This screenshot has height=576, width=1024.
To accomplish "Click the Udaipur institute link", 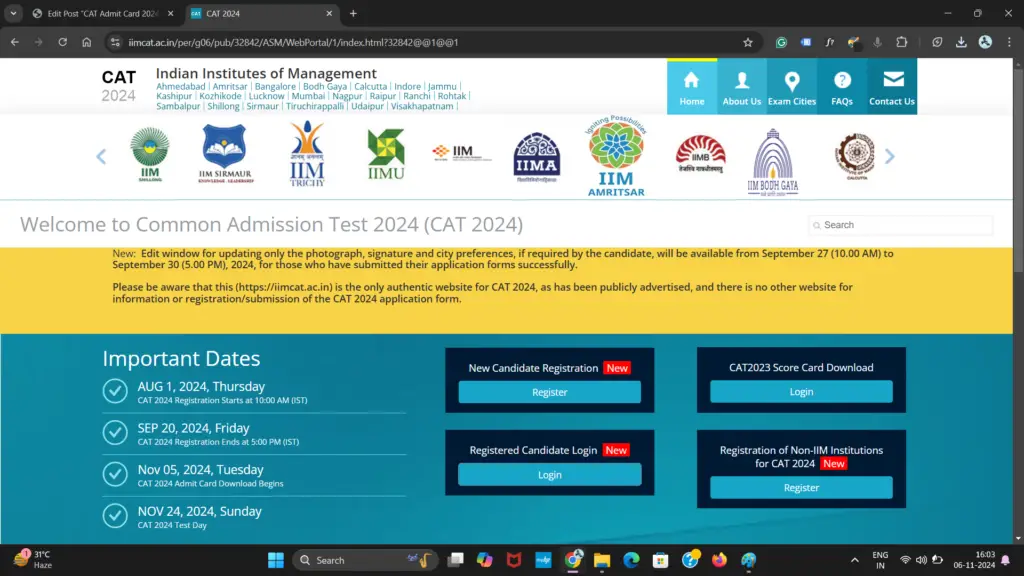I will click(367, 106).
